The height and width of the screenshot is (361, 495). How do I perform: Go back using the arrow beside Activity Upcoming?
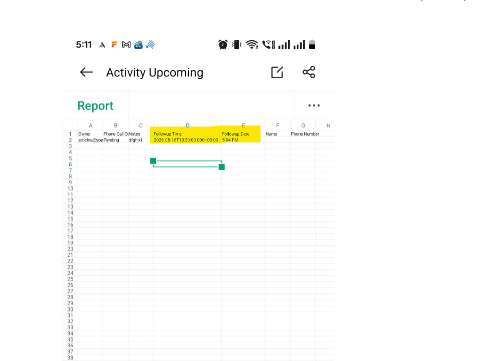[x=86, y=72]
